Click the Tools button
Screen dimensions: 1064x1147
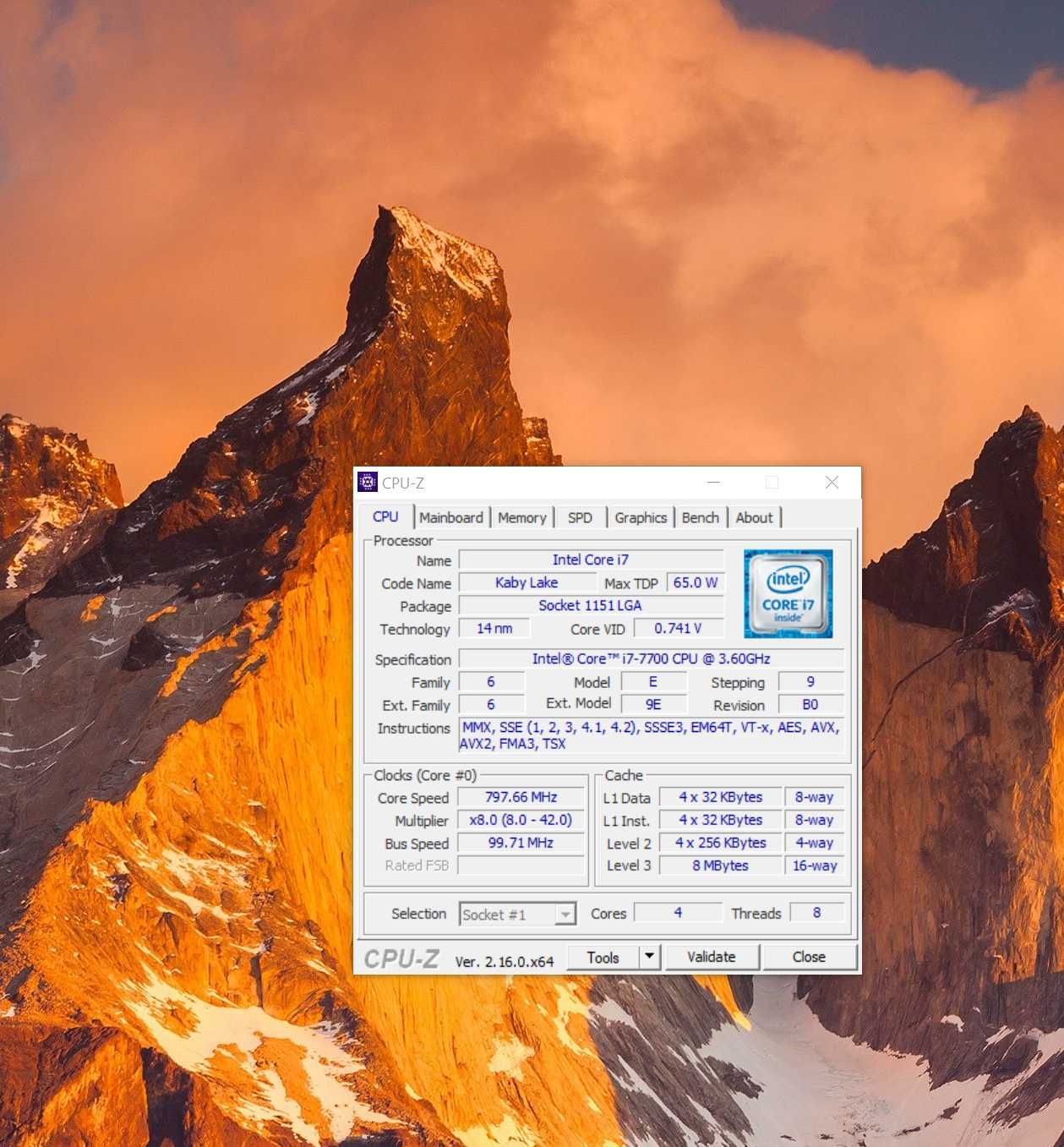pyautogui.click(x=603, y=958)
